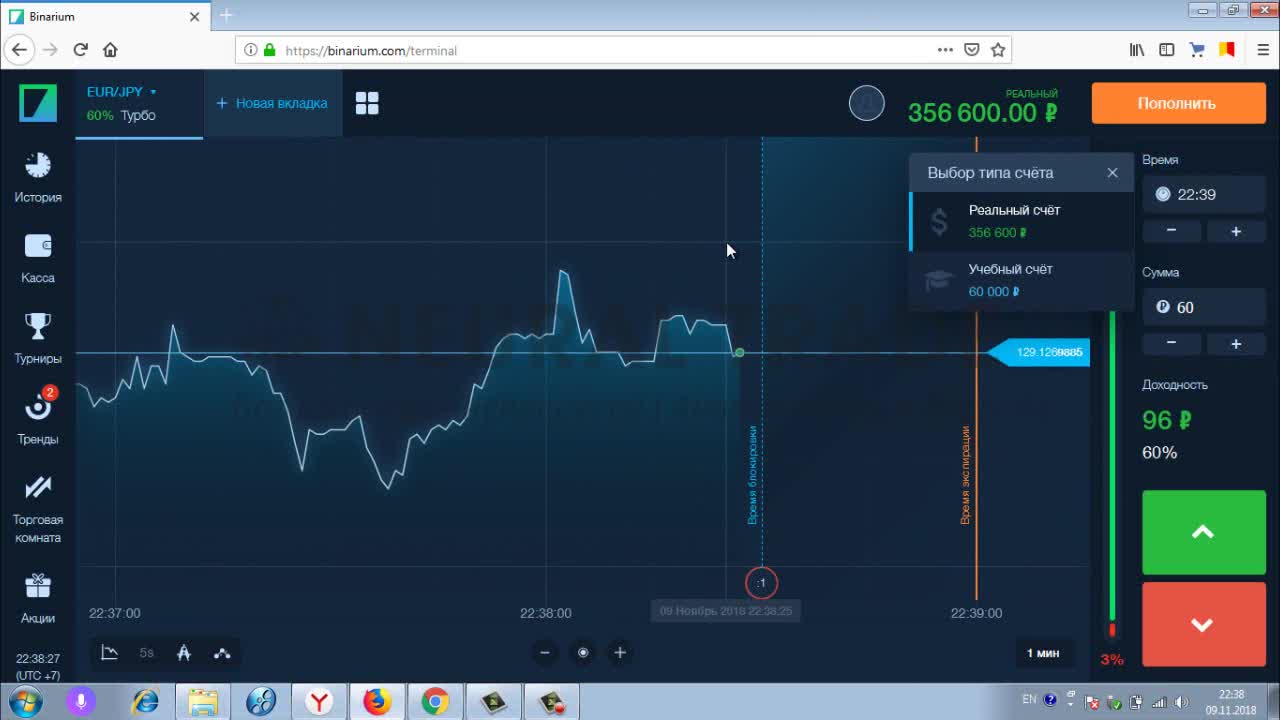The width and height of the screenshot is (1280, 720).
Task: Open the Firefox hamburger menu
Action: tap(1263, 50)
